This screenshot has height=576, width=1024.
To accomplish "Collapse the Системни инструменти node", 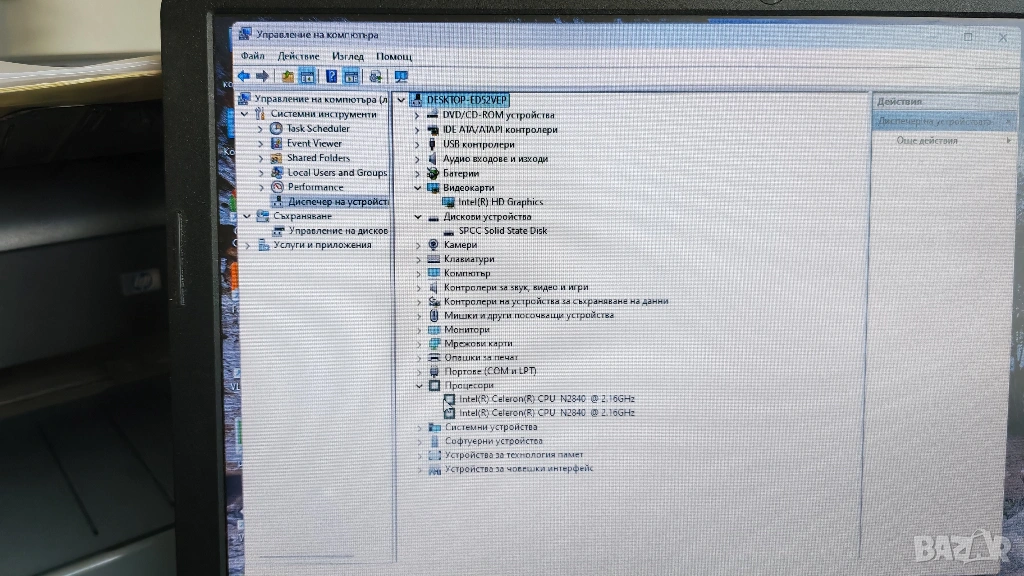I will 245,114.
